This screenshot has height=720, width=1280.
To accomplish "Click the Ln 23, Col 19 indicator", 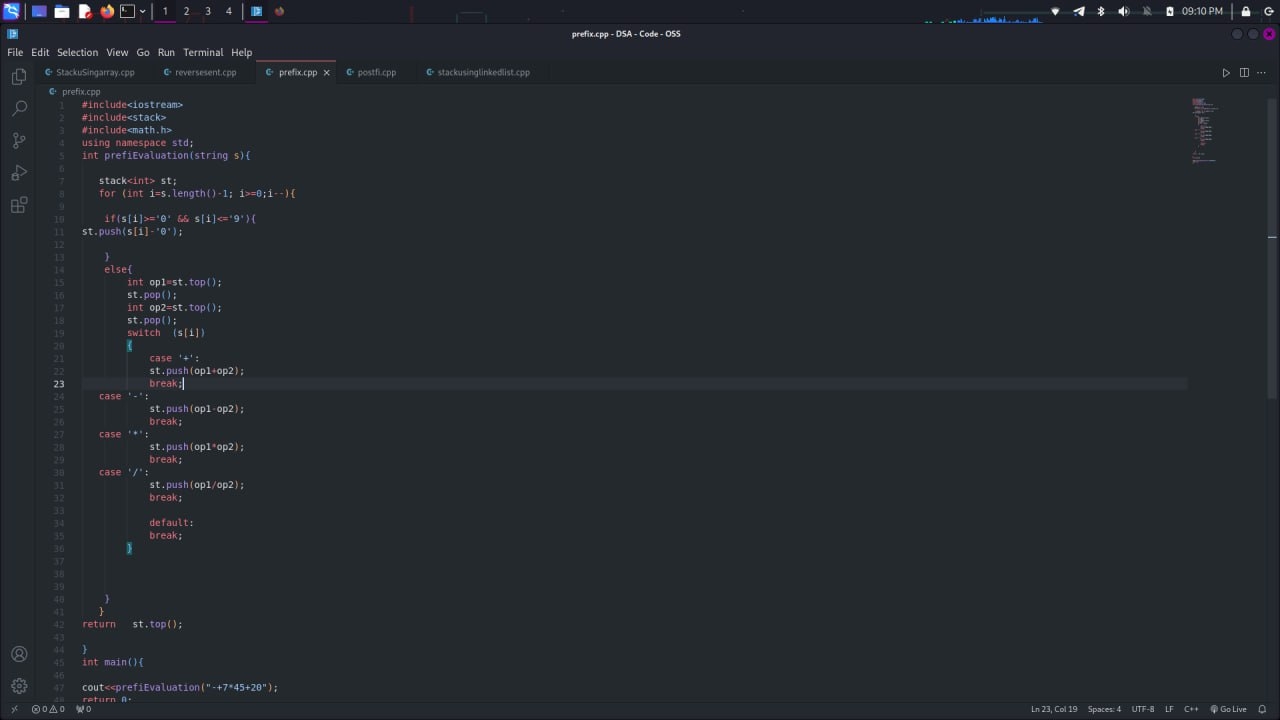I will click(x=1054, y=709).
